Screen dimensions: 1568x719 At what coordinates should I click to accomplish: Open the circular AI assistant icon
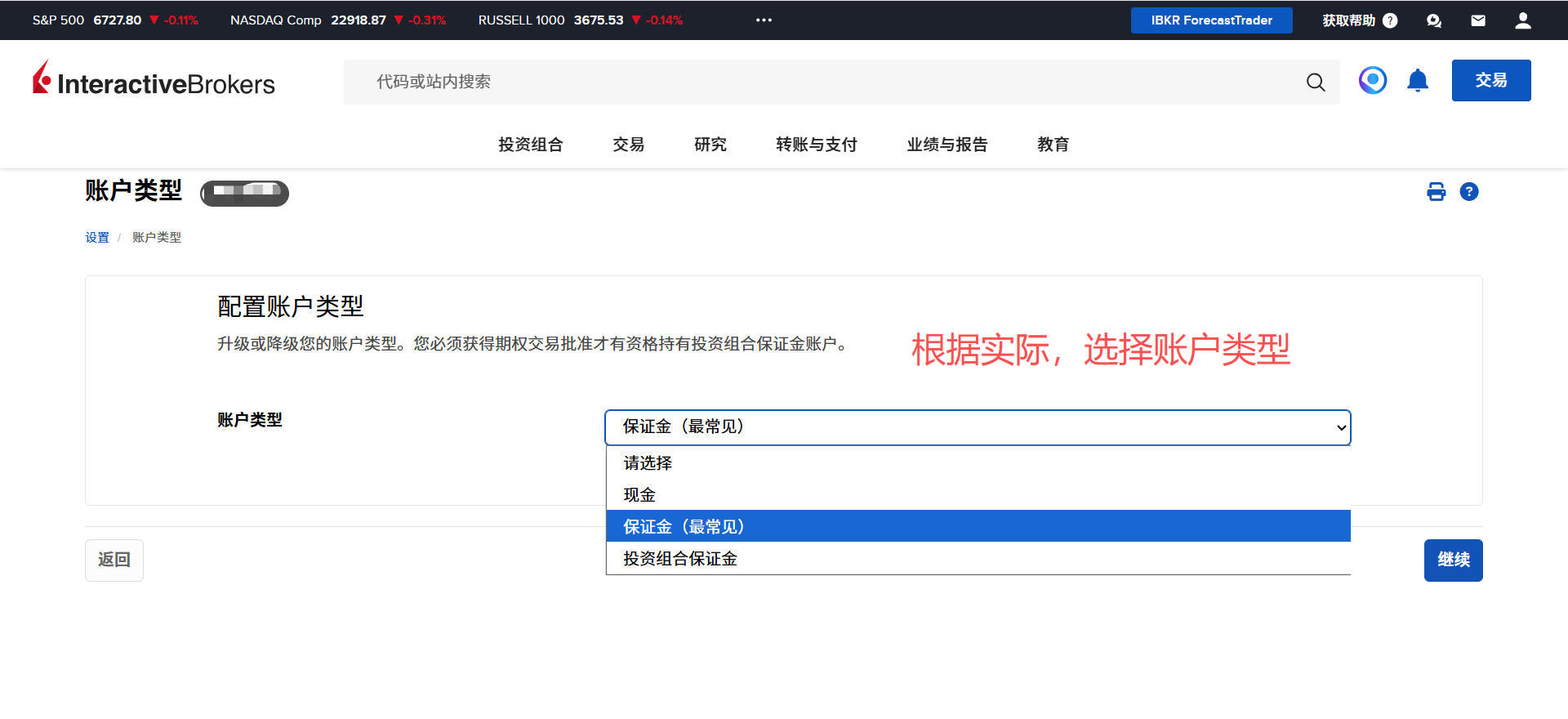(x=1372, y=80)
